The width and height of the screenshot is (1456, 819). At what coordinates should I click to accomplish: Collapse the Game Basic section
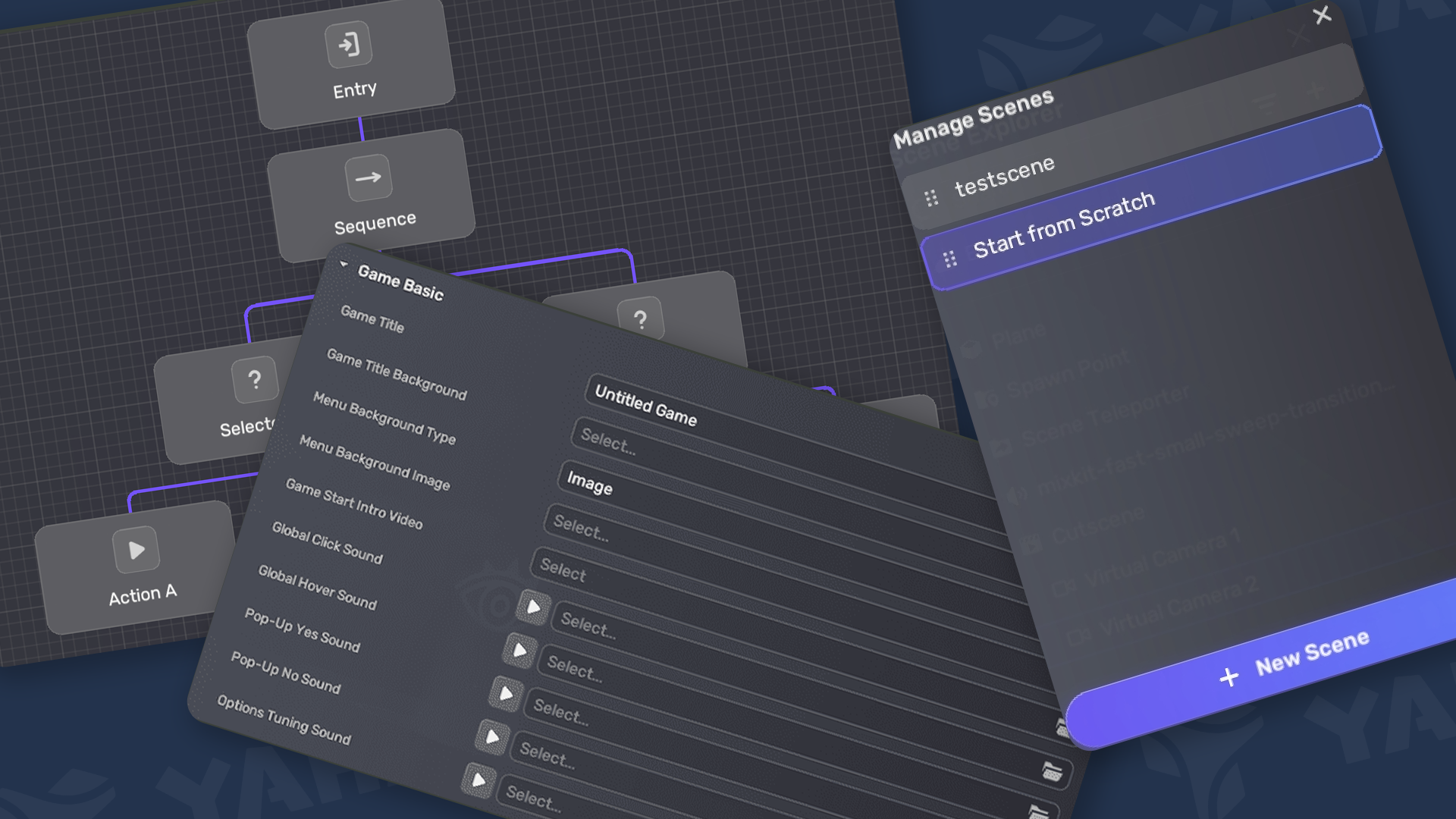pyautogui.click(x=344, y=265)
